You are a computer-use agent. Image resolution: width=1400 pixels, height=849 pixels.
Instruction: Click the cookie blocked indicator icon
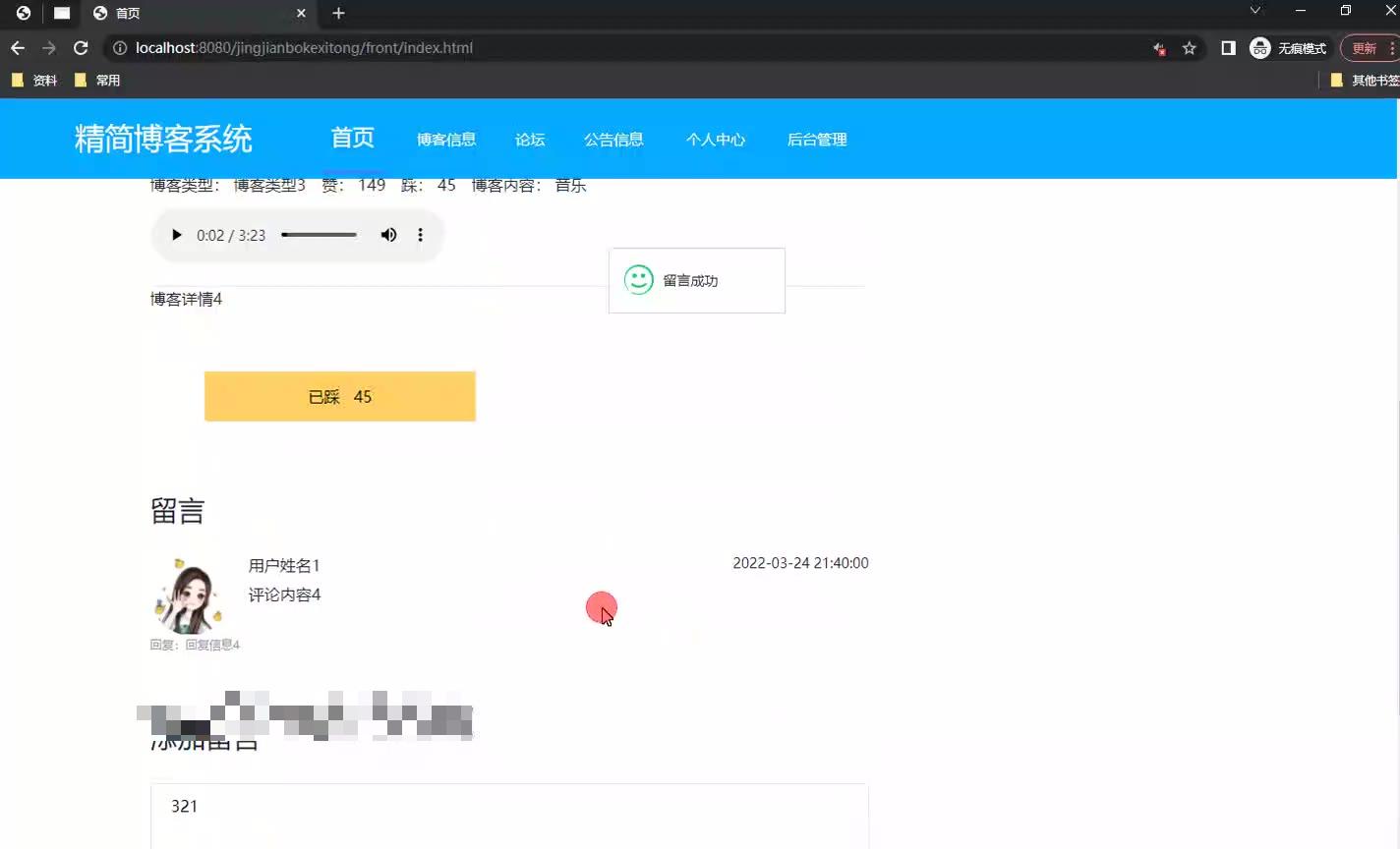click(x=1159, y=47)
